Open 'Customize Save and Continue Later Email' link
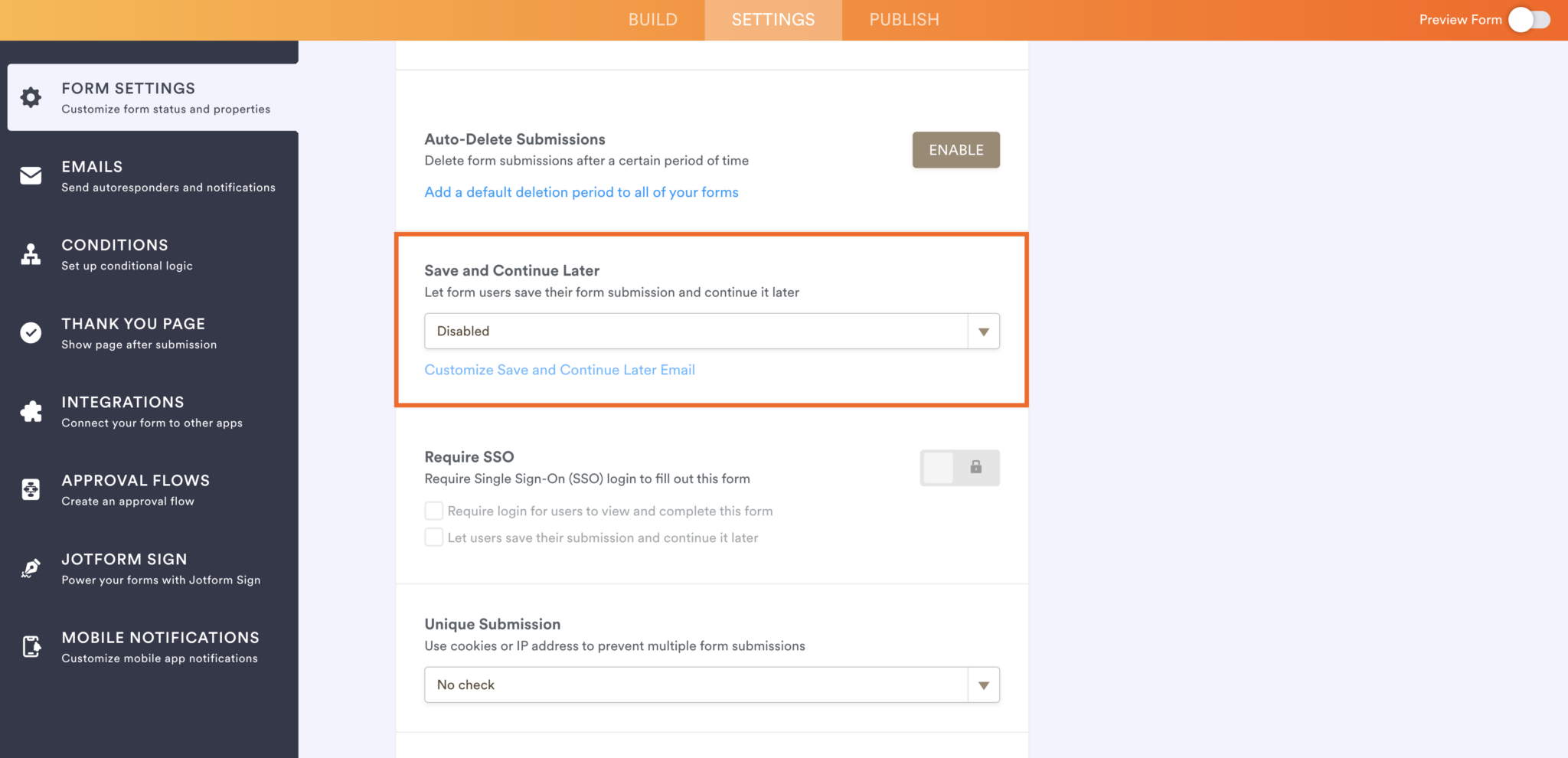The width and height of the screenshot is (1568, 758). pyautogui.click(x=560, y=370)
